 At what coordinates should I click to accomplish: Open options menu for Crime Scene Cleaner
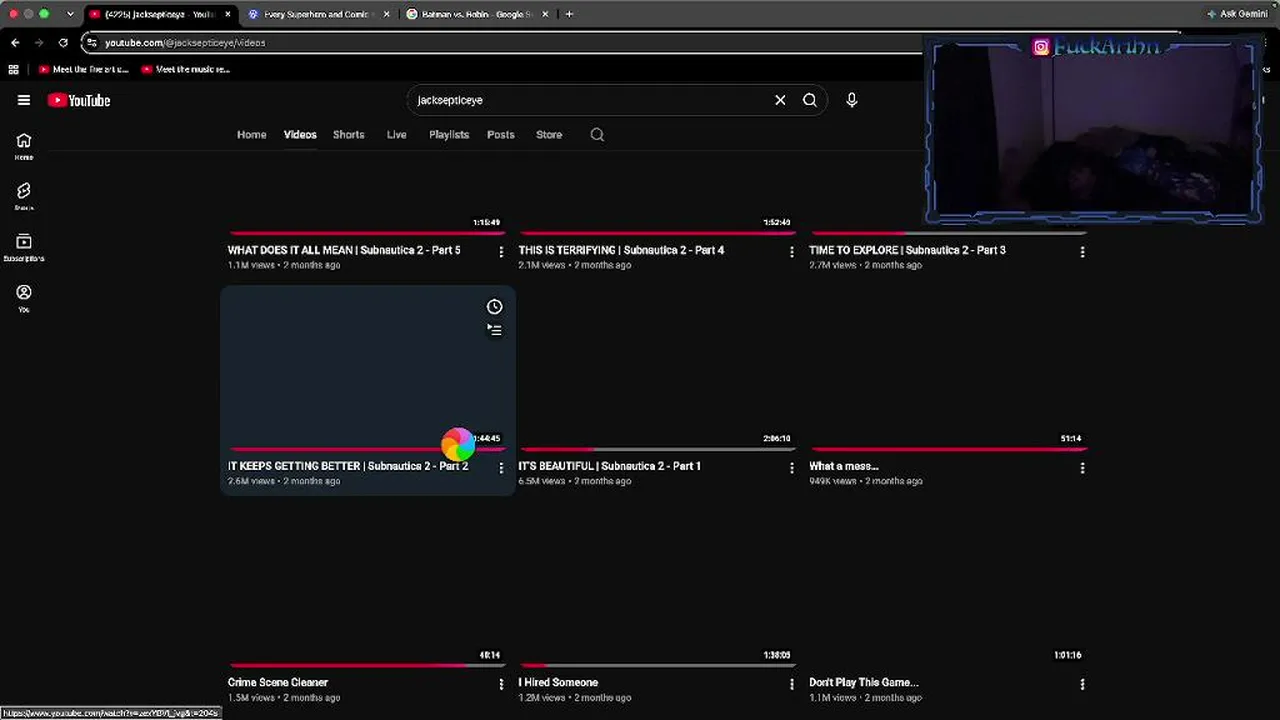tap(501, 684)
